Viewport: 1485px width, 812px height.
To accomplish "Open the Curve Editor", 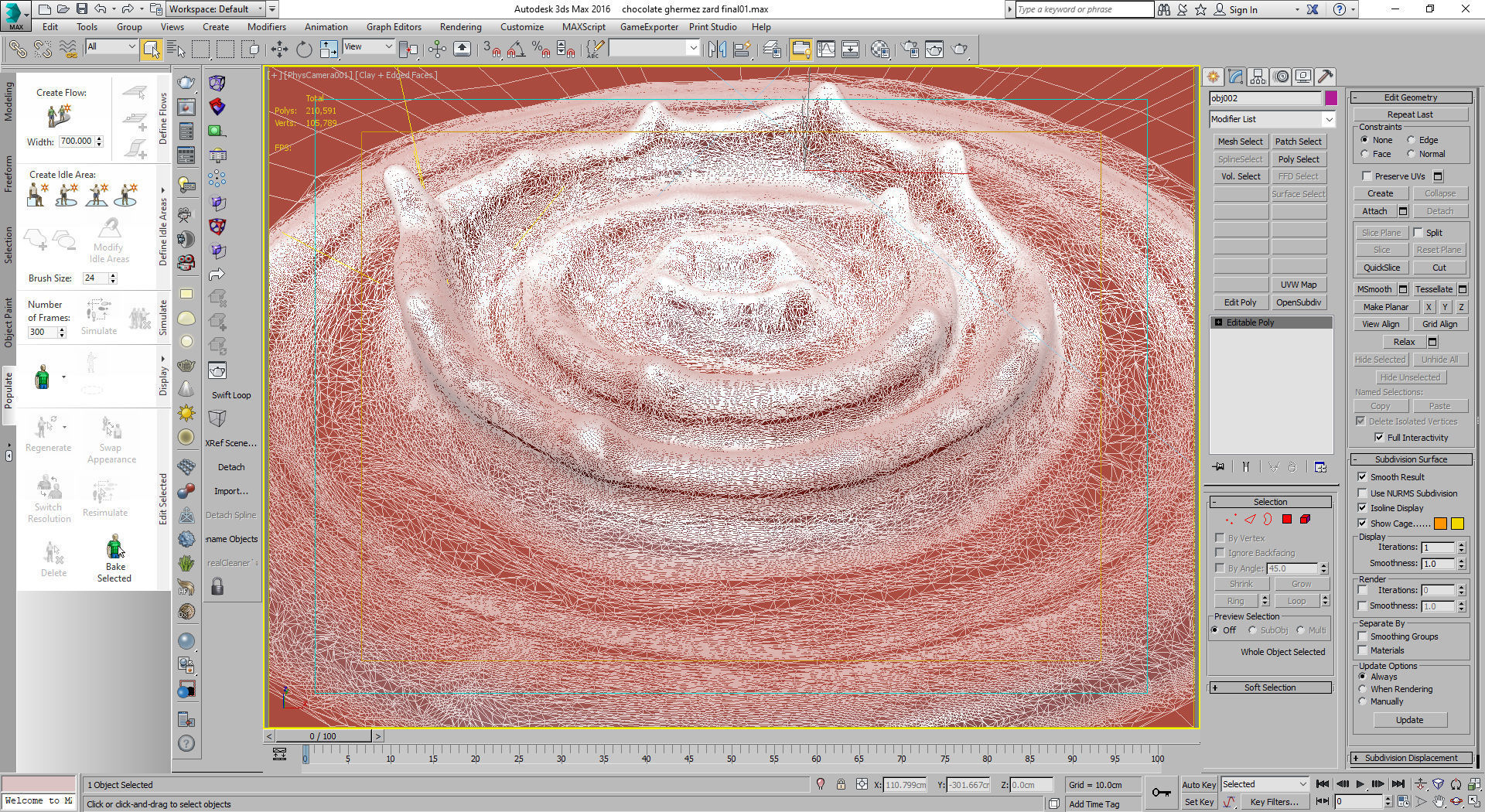I will (826, 49).
